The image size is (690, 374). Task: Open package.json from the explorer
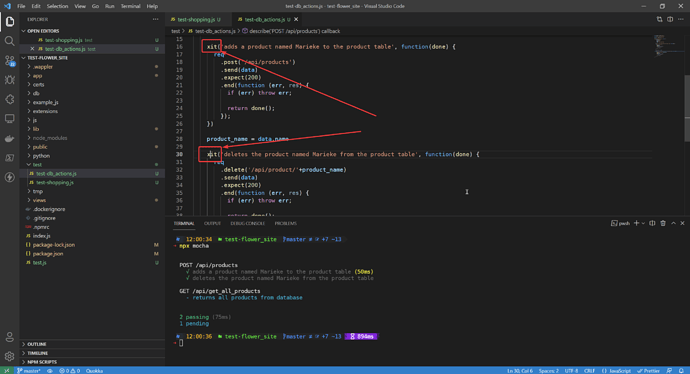coord(48,254)
